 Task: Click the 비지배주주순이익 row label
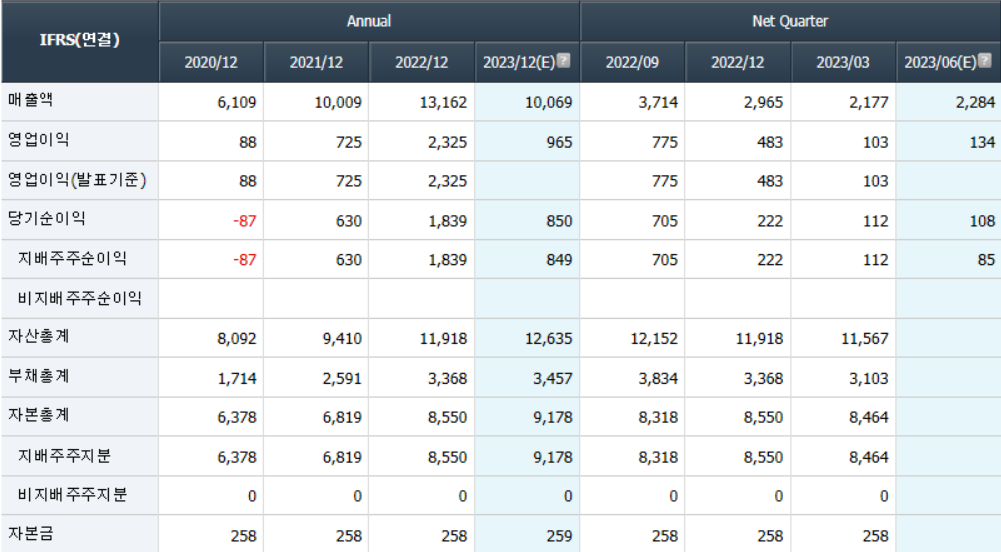(80, 298)
